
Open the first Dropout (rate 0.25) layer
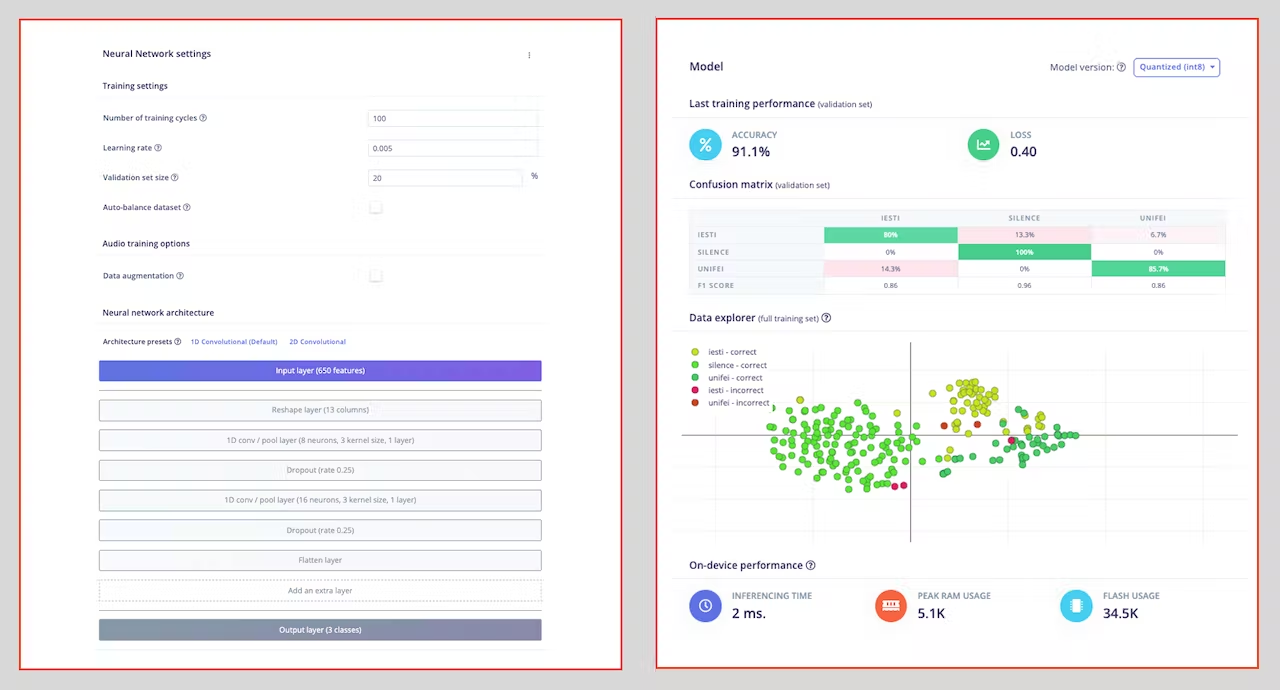point(320,470)
